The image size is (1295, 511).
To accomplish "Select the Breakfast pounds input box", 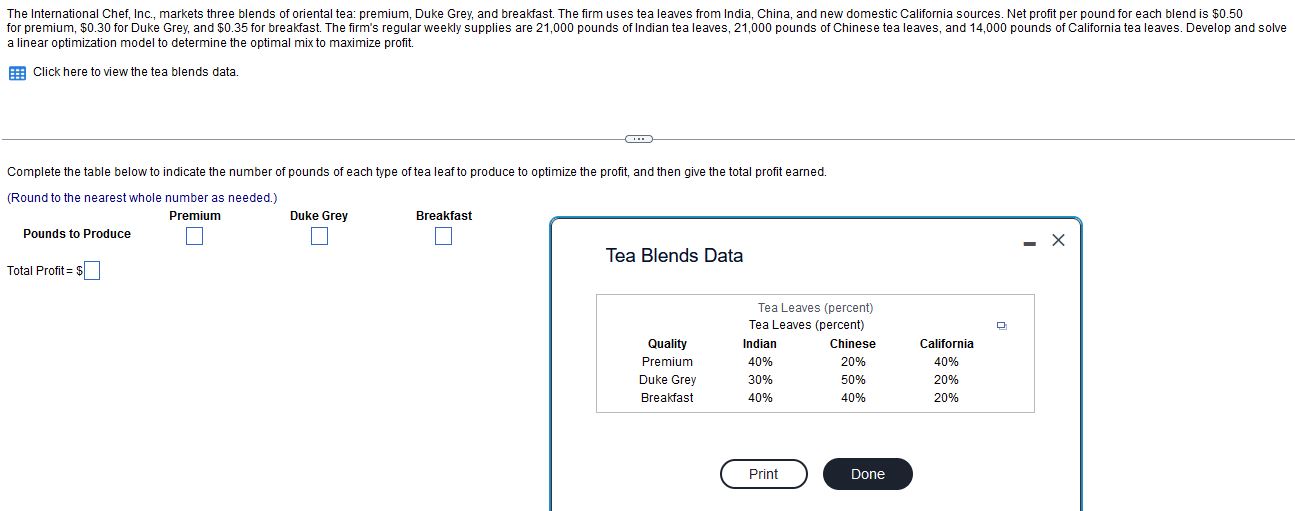I will pos(444,236).
